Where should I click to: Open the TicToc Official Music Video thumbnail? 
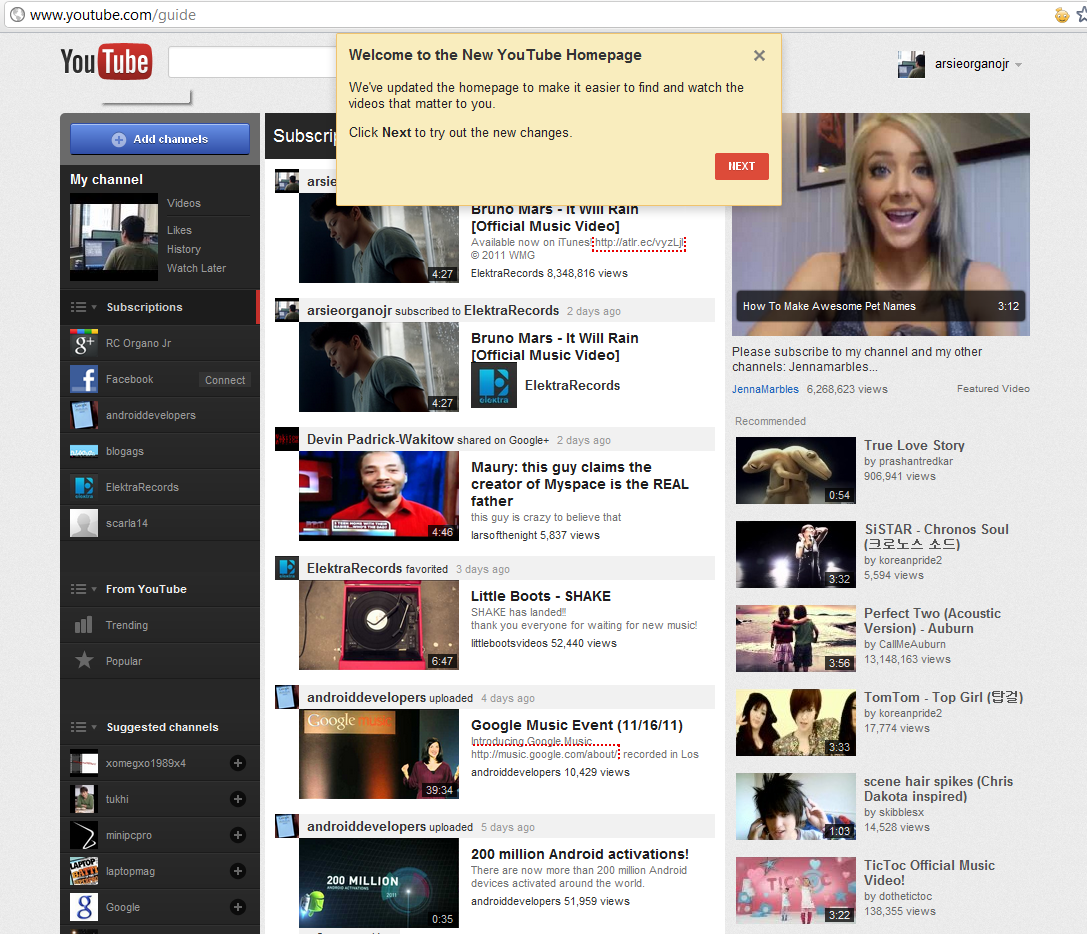point(795,890)
